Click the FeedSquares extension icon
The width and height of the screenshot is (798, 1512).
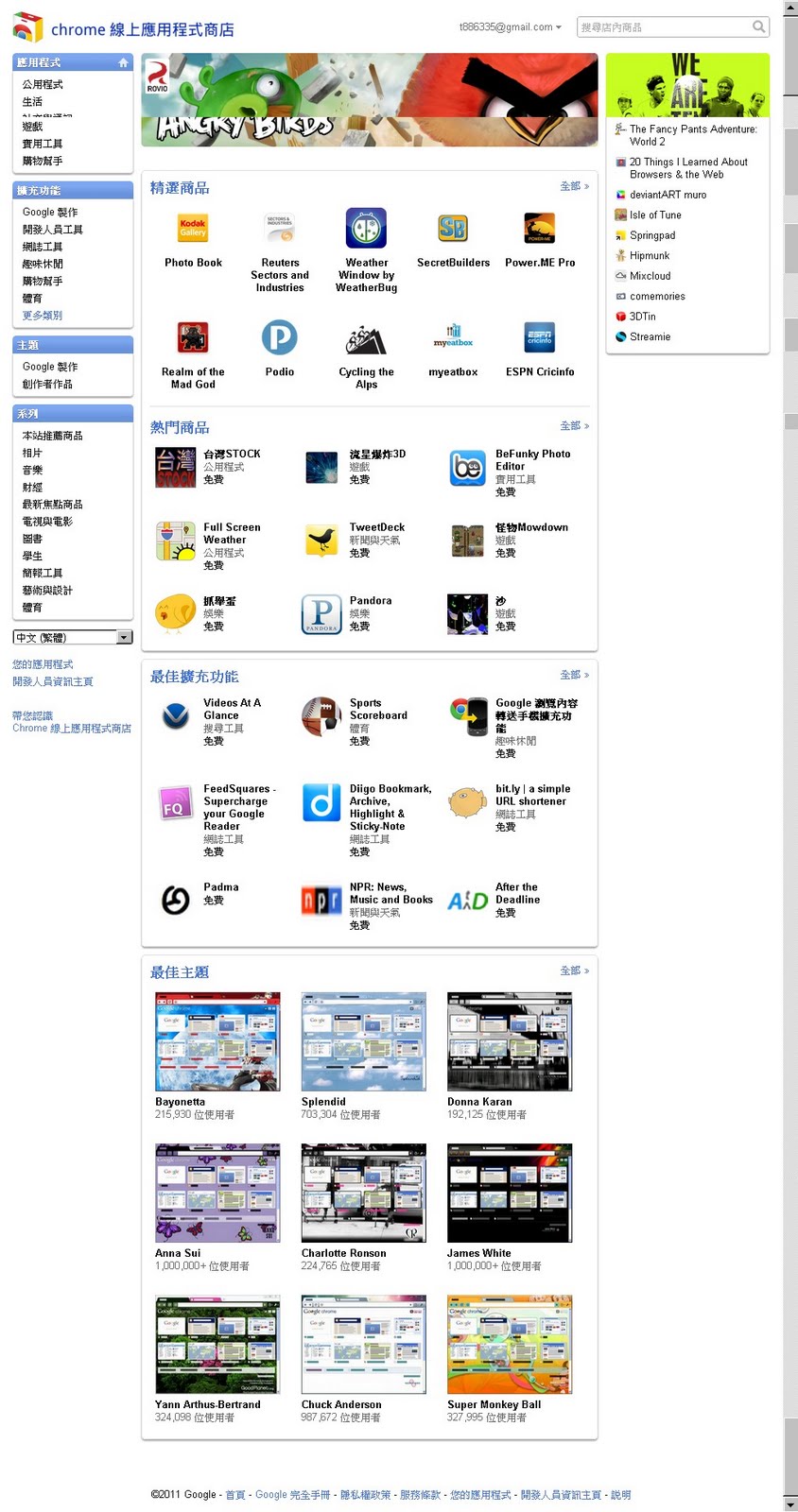[176, 803]
